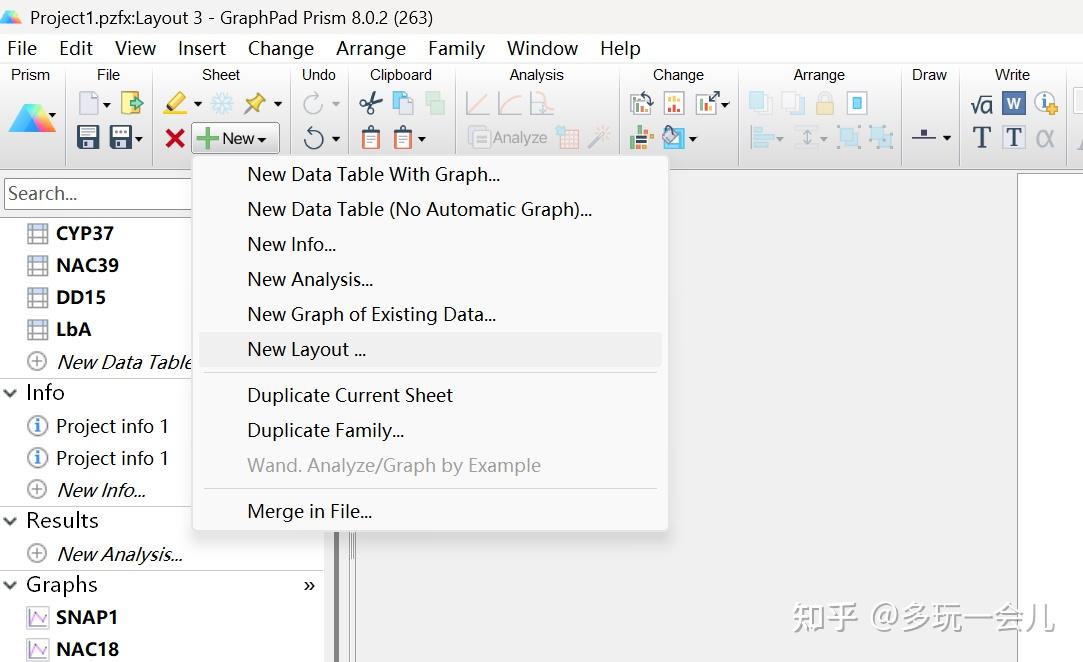Viewport: 1083px width, 662px height.
Task: Open the Prism logo menu button
Action: [32, 119]
